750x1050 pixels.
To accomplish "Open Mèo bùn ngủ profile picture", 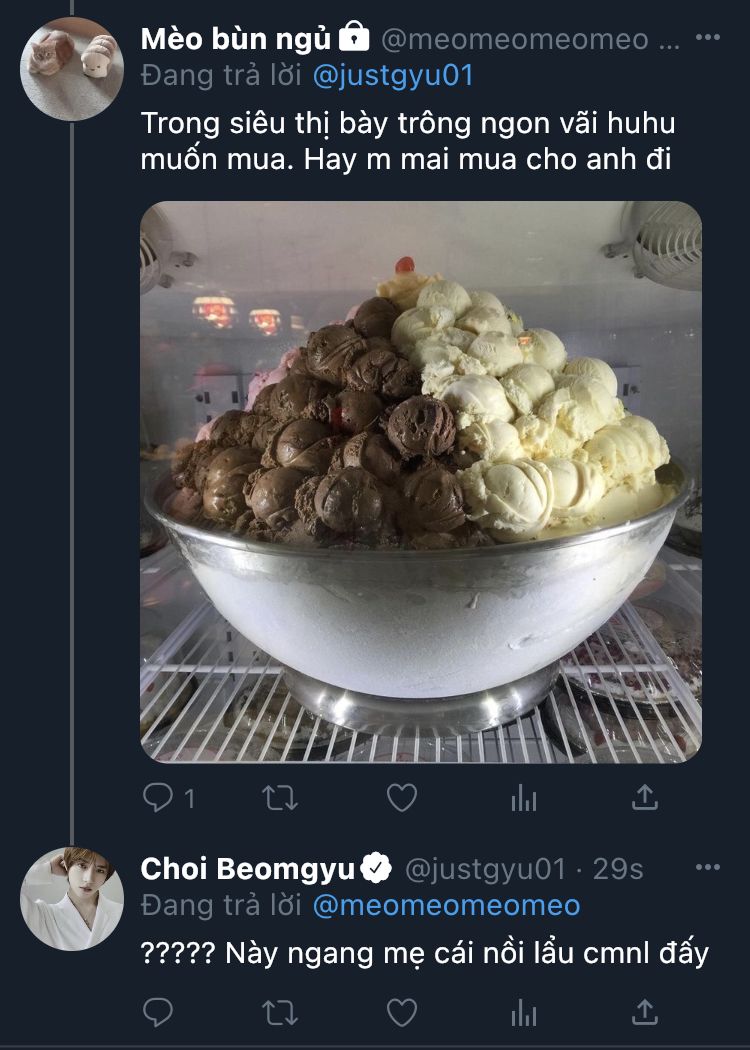I will [72, 69].
